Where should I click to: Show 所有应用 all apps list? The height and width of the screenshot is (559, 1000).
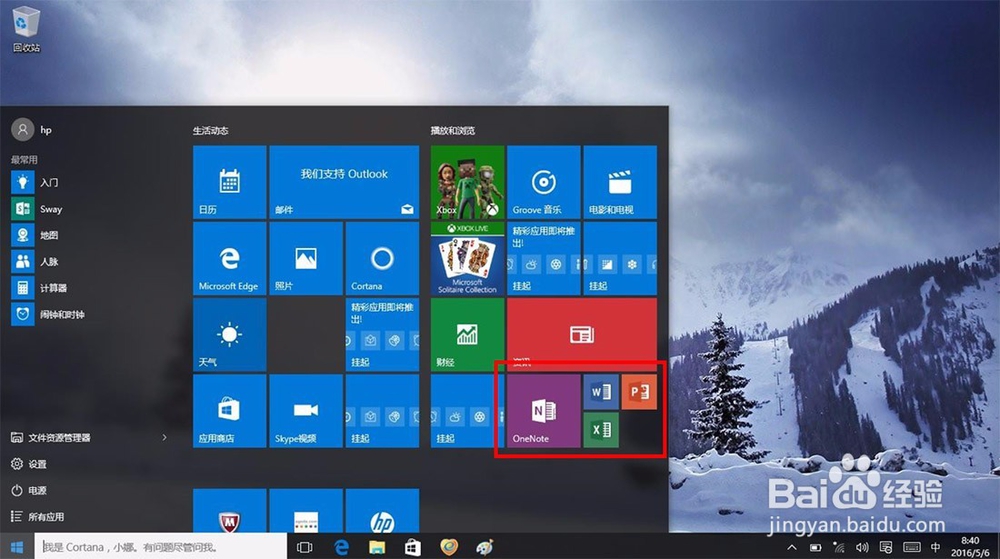[37, 516]
